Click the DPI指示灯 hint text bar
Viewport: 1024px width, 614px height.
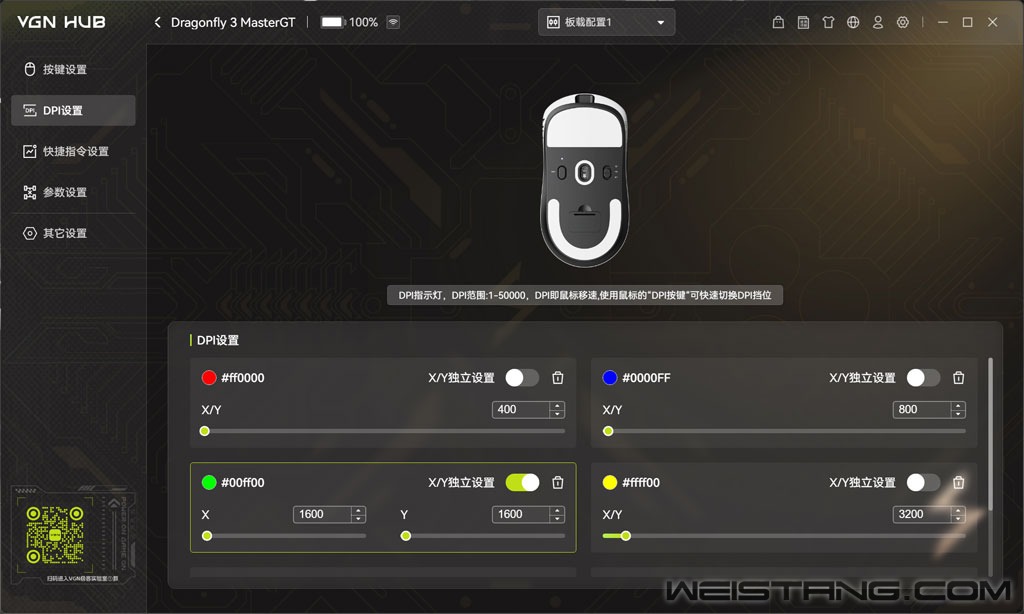585,295
